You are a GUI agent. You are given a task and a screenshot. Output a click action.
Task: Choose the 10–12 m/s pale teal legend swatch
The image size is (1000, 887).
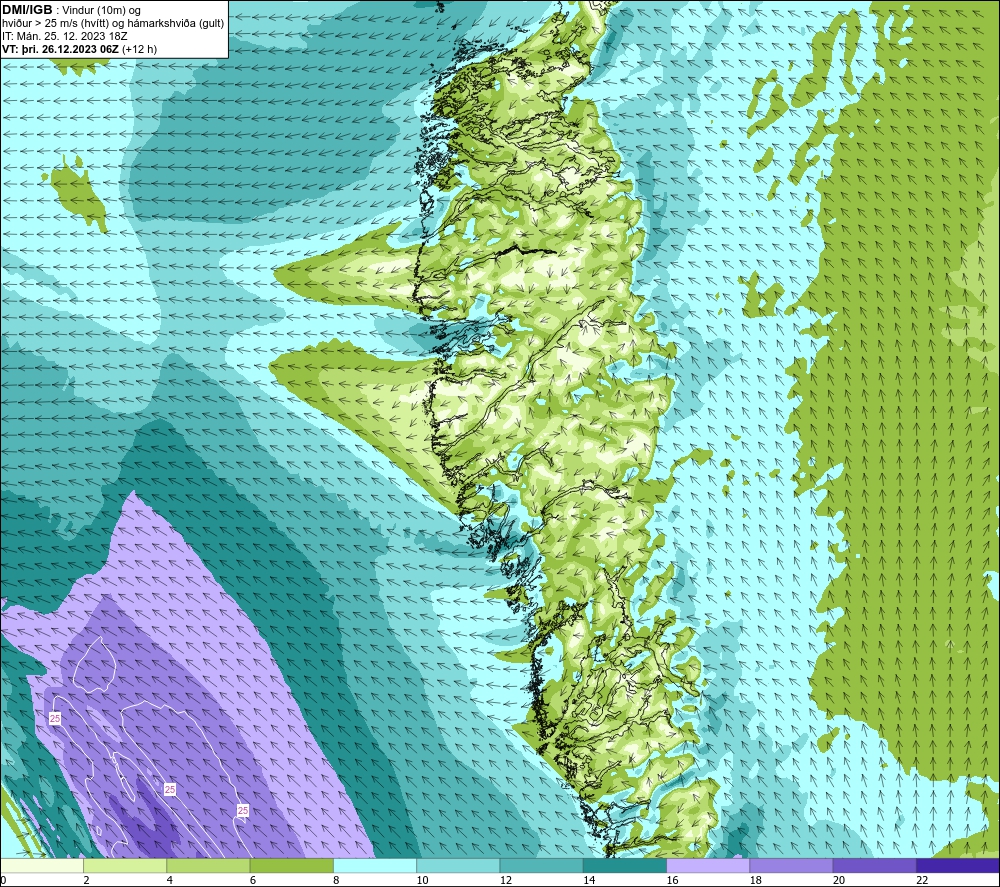458,865
